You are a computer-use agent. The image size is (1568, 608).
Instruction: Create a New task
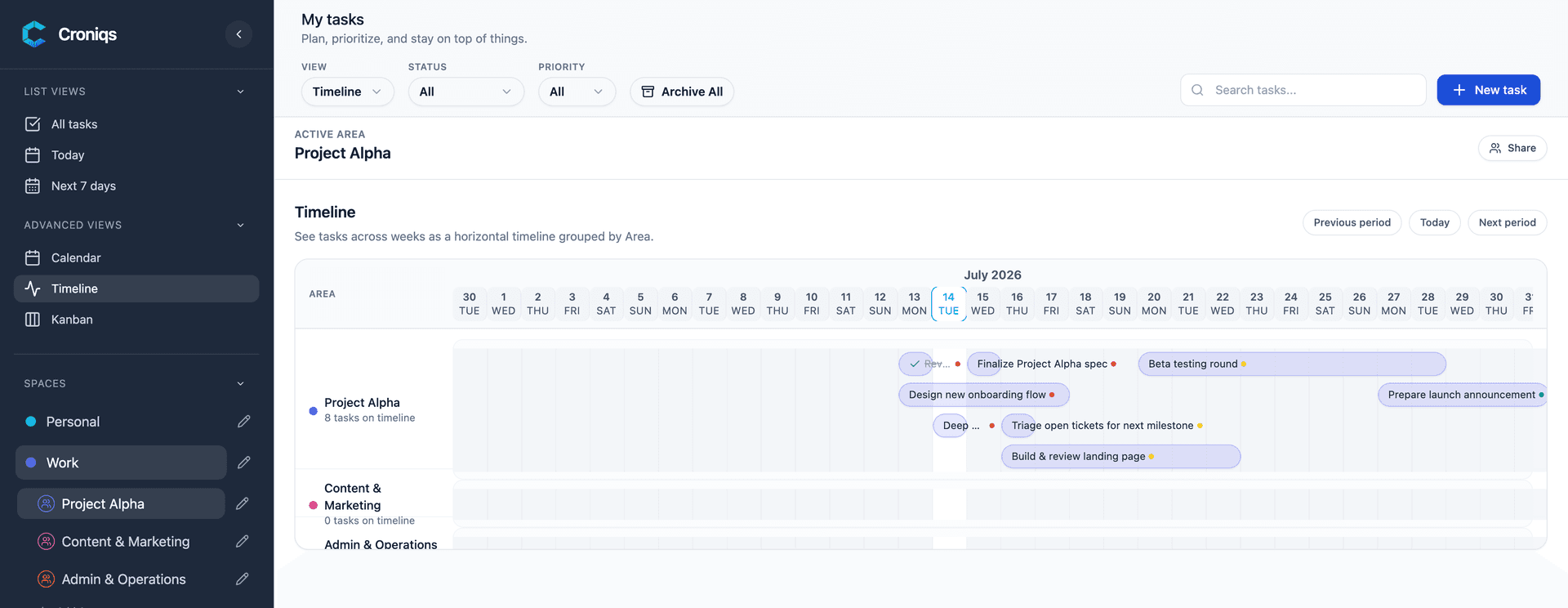(x=1489, y=90)
